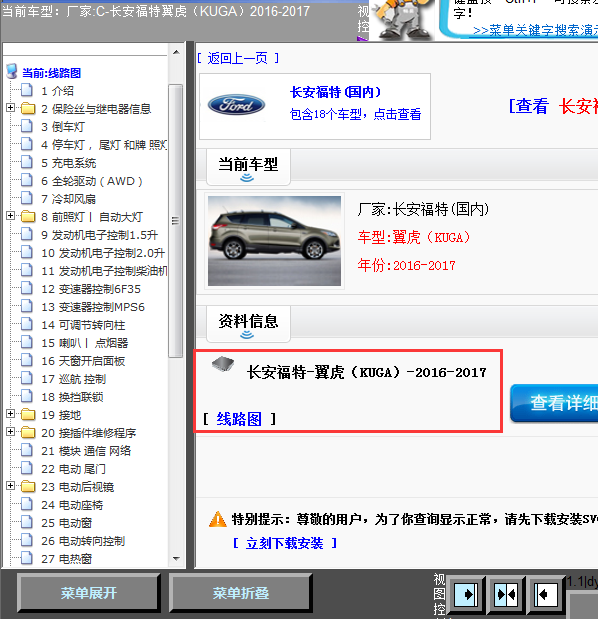Click the page icon beside 1 介绍
This screenshot has height=619, width=598.
pos(27,90)
